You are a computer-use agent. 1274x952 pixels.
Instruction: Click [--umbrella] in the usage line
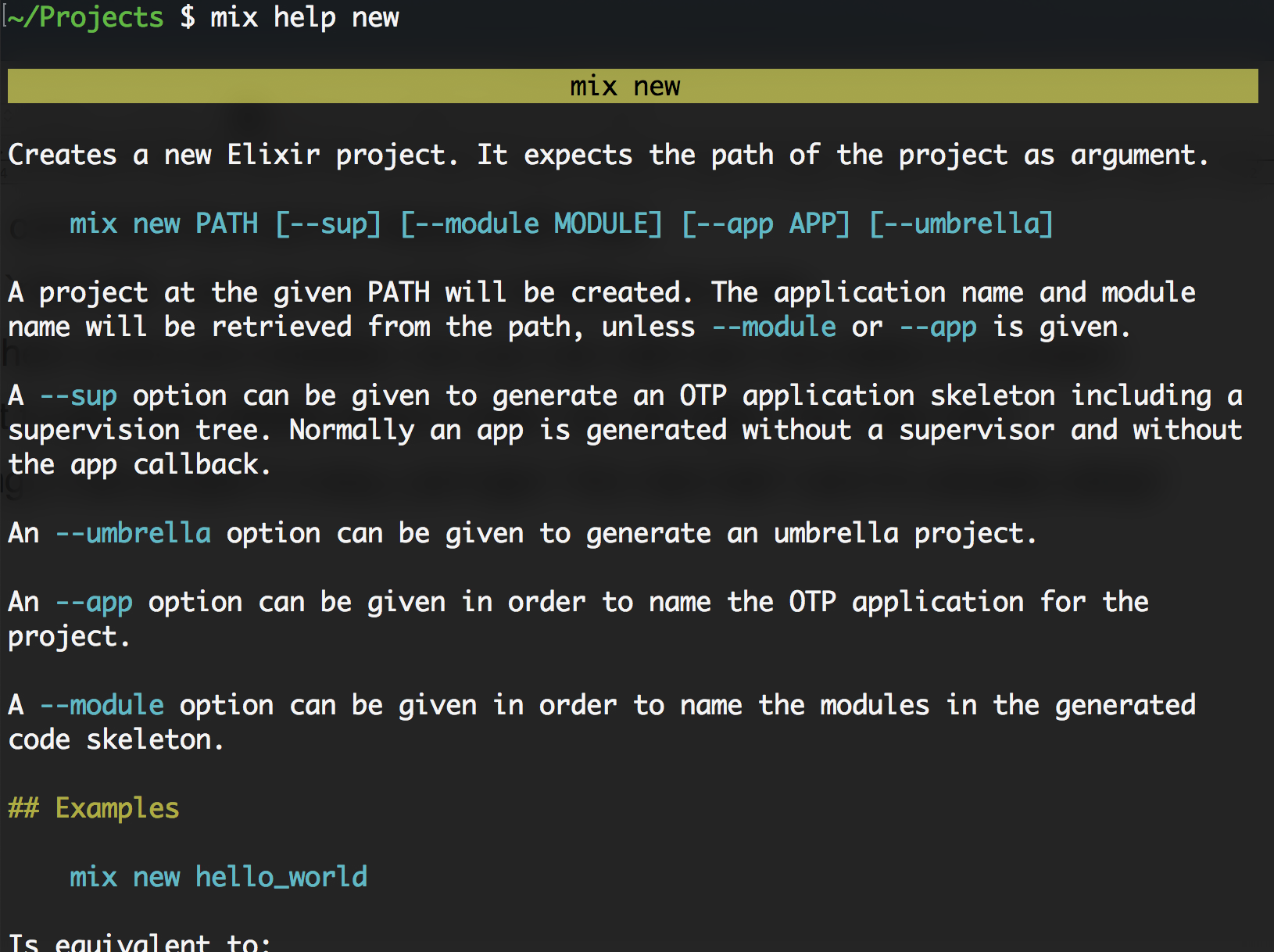[961, 224]
